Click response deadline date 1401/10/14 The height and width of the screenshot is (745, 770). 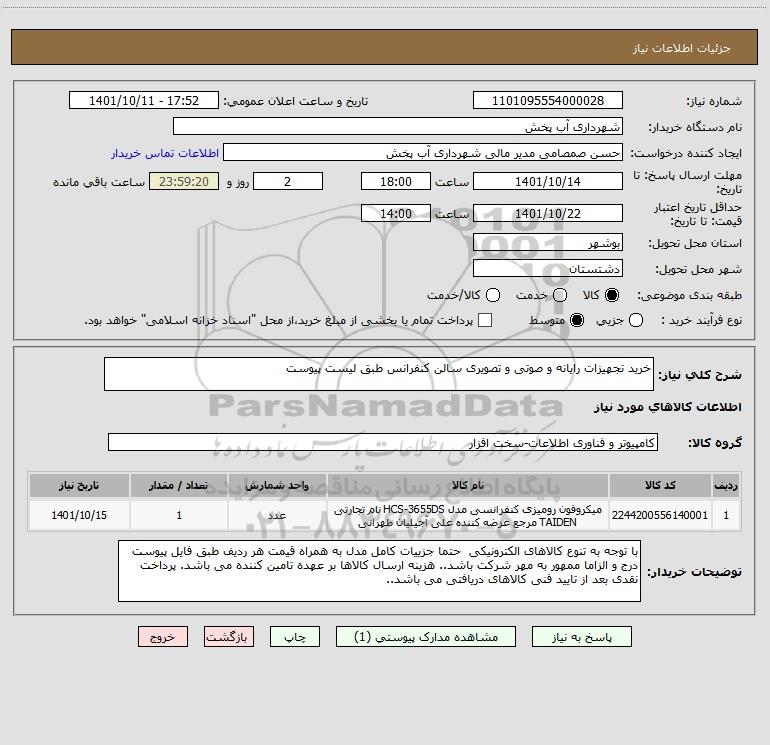pos(548,181)
